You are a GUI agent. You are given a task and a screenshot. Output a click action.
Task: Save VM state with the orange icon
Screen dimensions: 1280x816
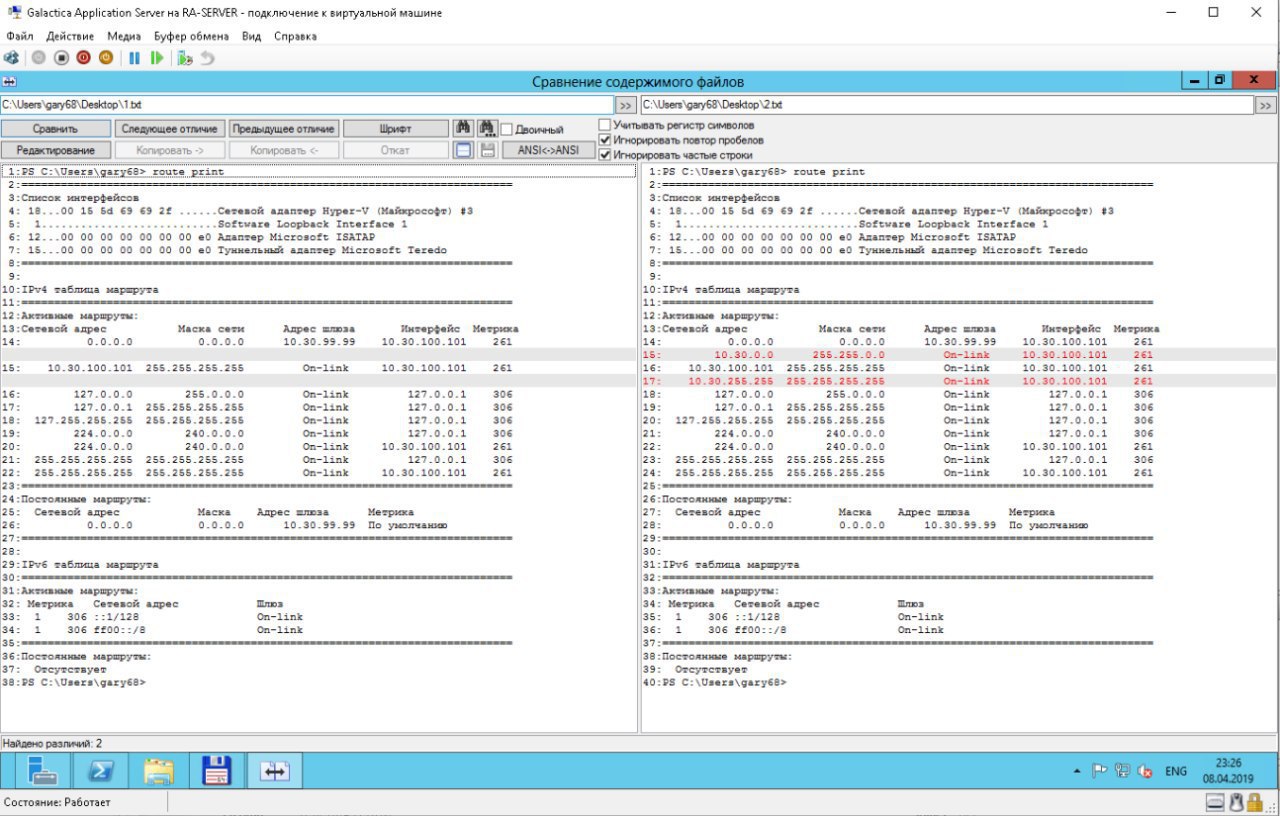tap(105, 58)
